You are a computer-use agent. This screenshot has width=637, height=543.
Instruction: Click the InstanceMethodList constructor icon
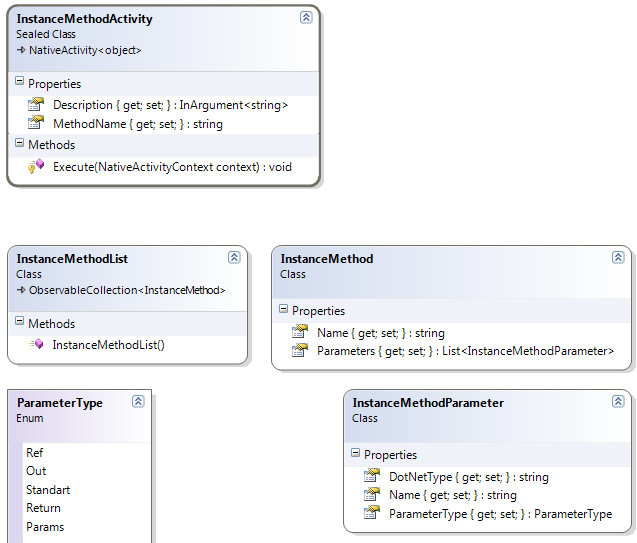coord(36,345)
